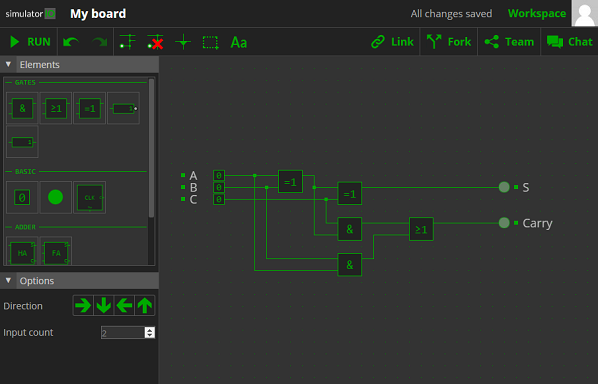Screen dimensions: 598x384
Task: Collapse the Elements panel
Action: point(8,64)
